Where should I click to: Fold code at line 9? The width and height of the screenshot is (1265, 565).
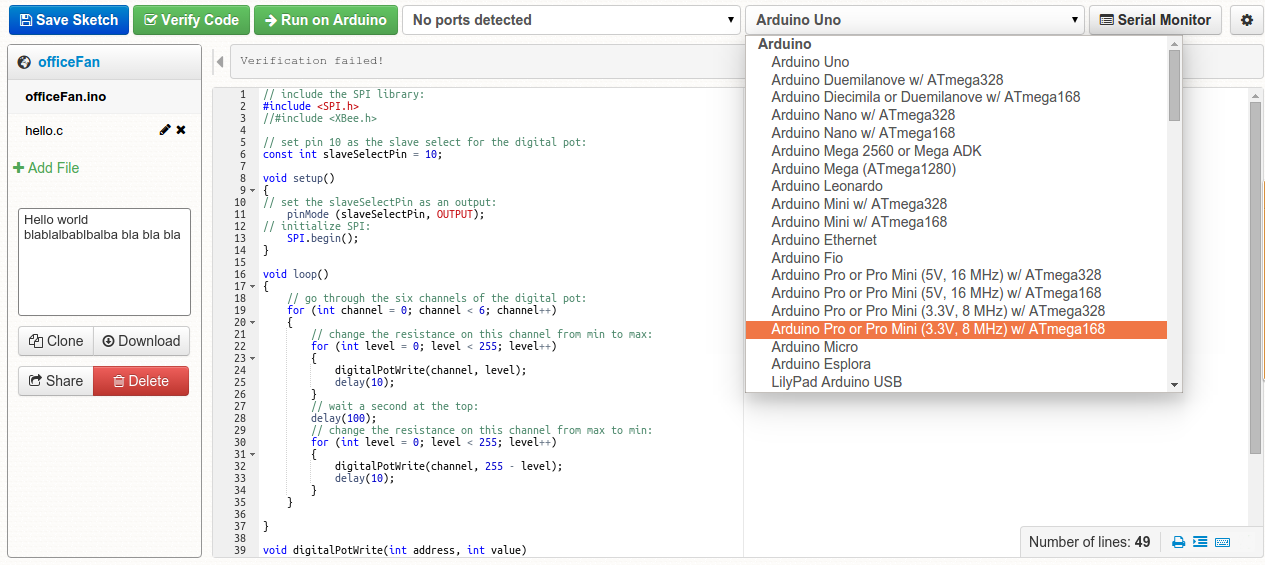(252, 190)
